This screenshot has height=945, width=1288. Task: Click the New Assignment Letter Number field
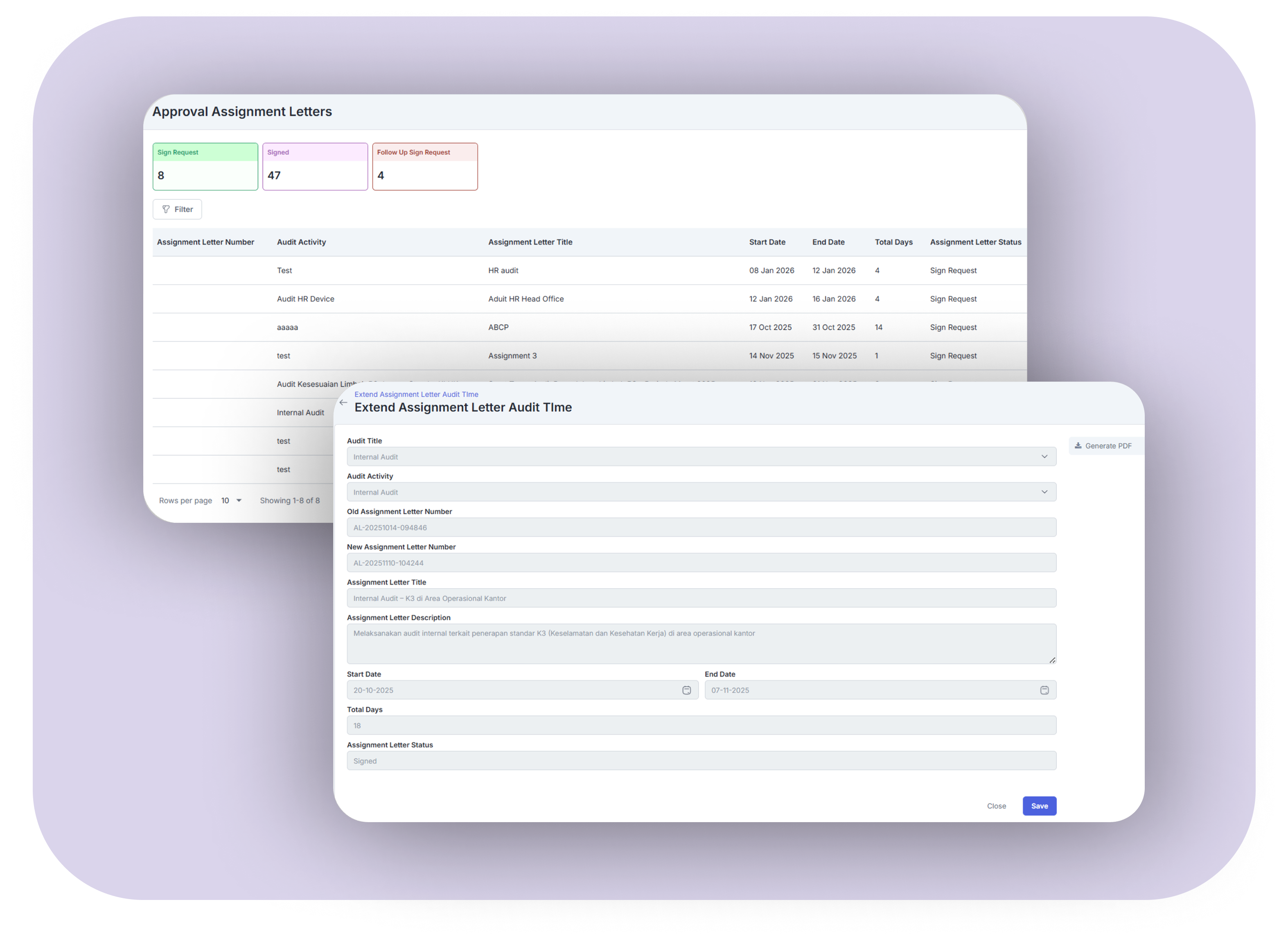[x=701, y=563]
